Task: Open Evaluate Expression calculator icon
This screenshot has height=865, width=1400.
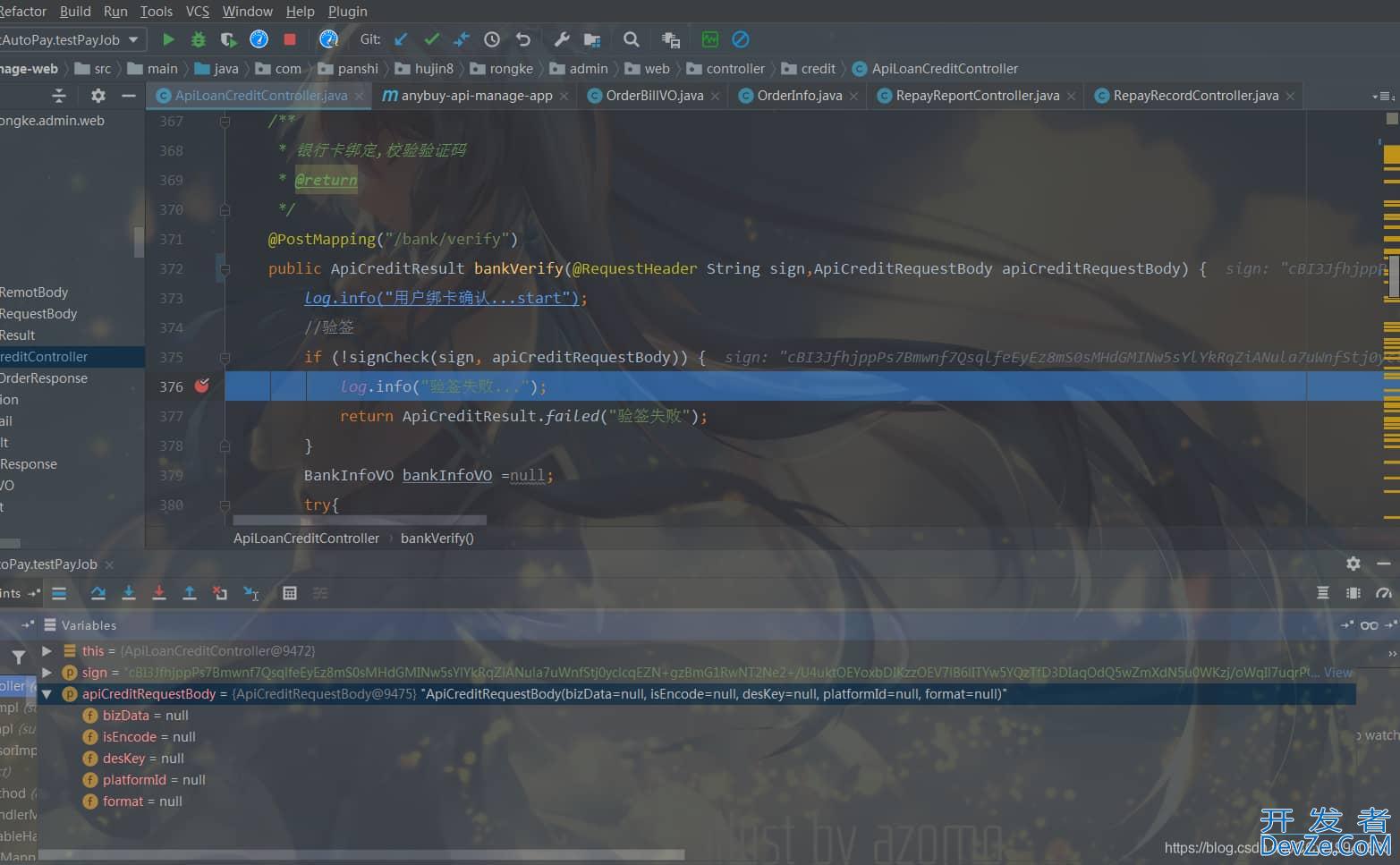Action: click(290, 593)
